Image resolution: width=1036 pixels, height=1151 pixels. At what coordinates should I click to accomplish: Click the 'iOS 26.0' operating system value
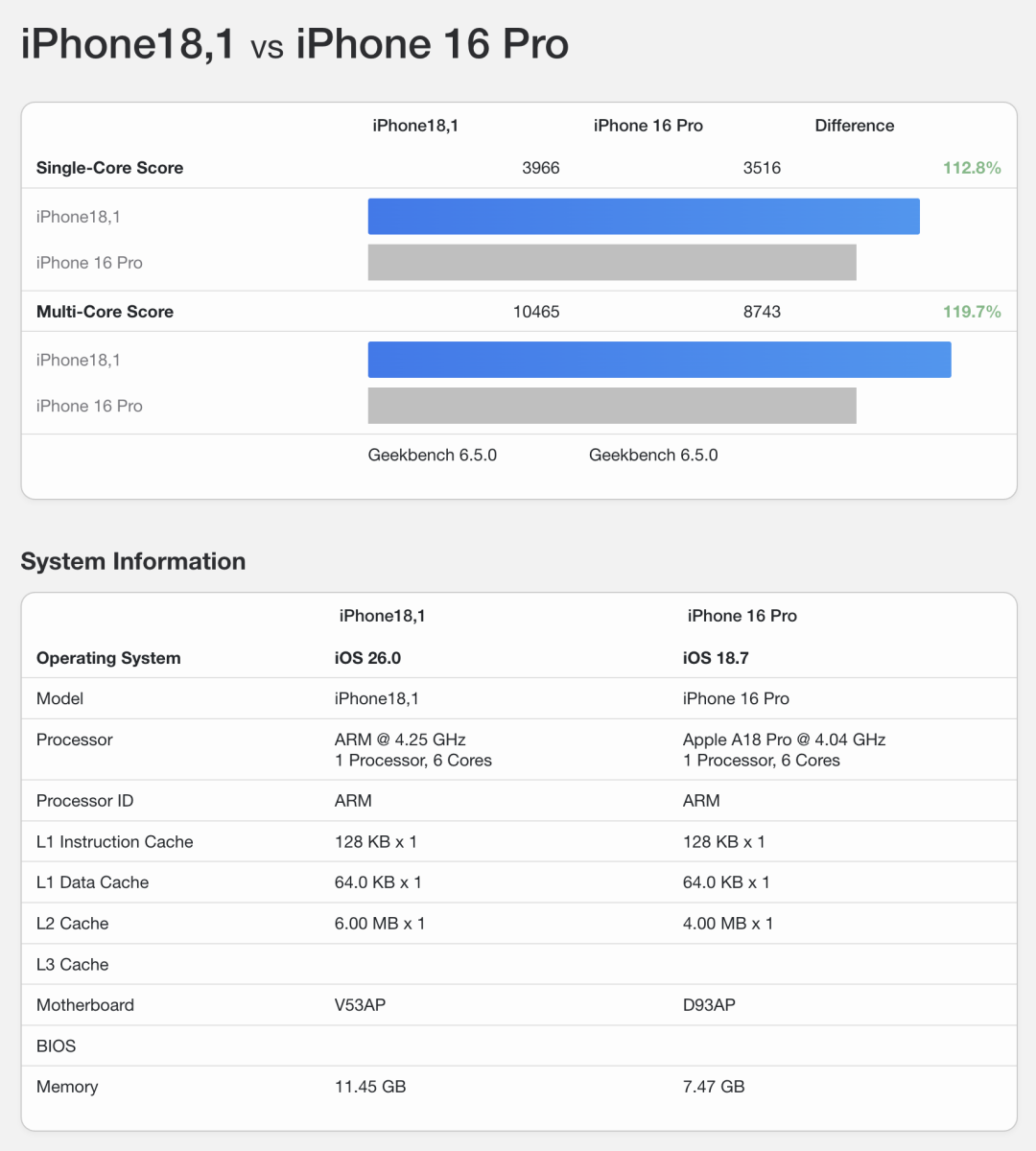click(x=367, y=658)
